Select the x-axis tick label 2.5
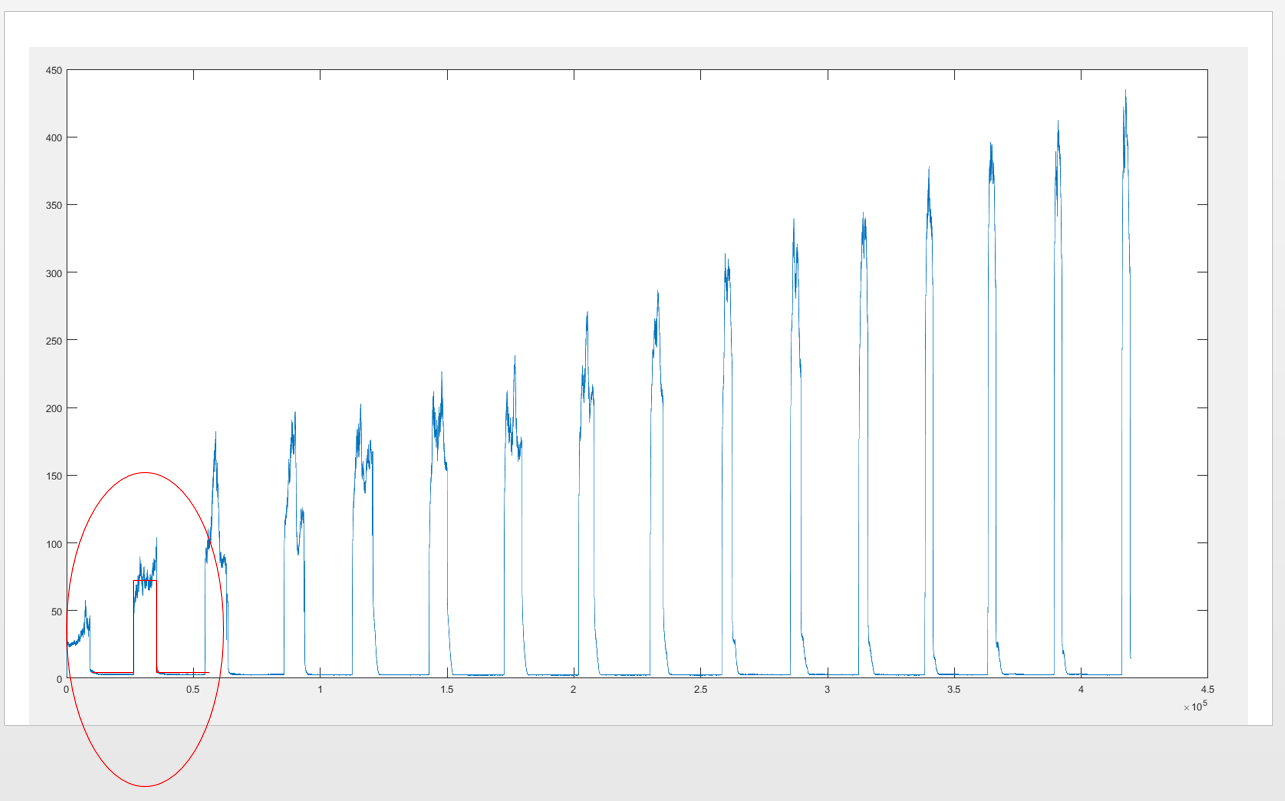Viewport: 1285px width, 801px height. click(700, 691)
